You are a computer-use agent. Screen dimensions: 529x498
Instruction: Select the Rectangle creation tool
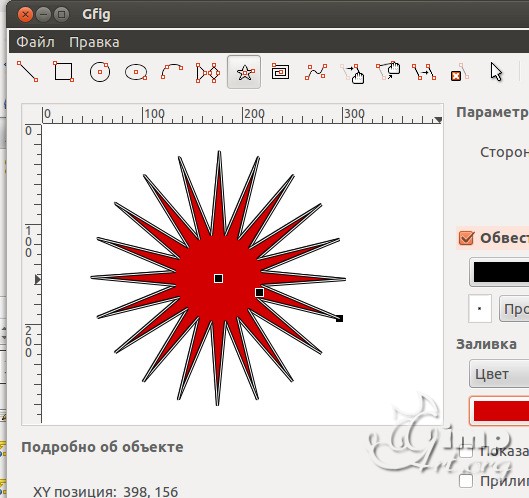pyautogui.click(x=64, y=72)
